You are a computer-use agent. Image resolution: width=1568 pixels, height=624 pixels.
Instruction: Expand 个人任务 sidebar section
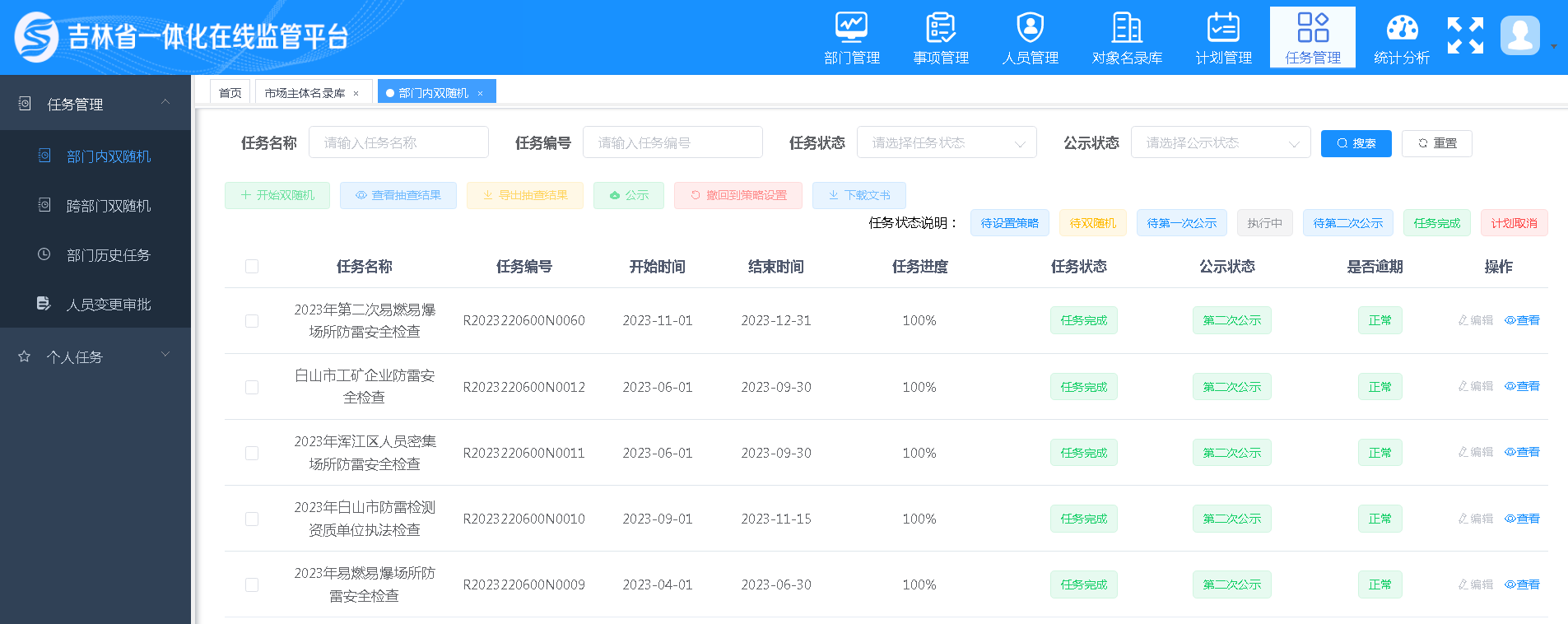[x=165, y=355]
